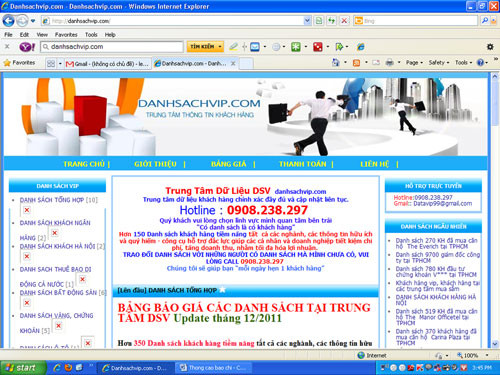This screenshot has width=500, height=375.
Task: Stop loading with the red X icon
Action: coord(344,21)
